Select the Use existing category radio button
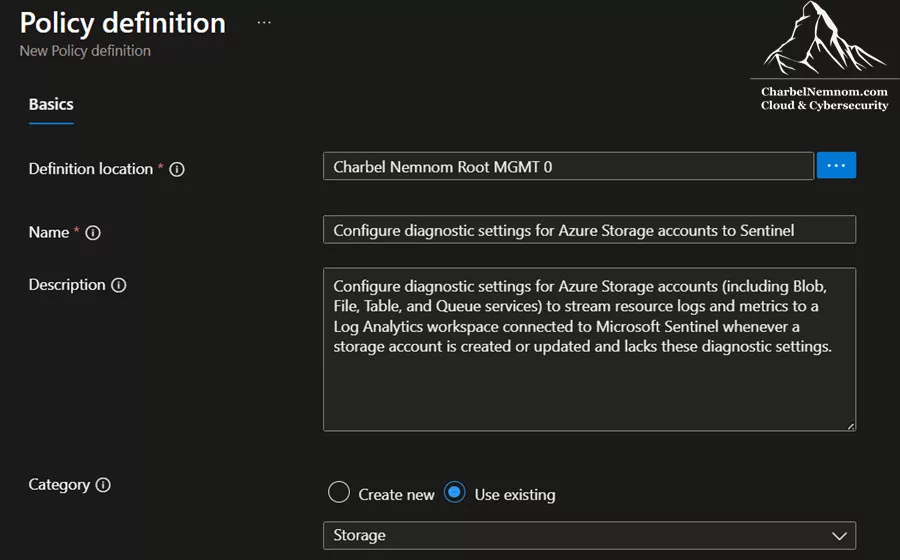Screen dimensions: 900x560 click(455, 492)
